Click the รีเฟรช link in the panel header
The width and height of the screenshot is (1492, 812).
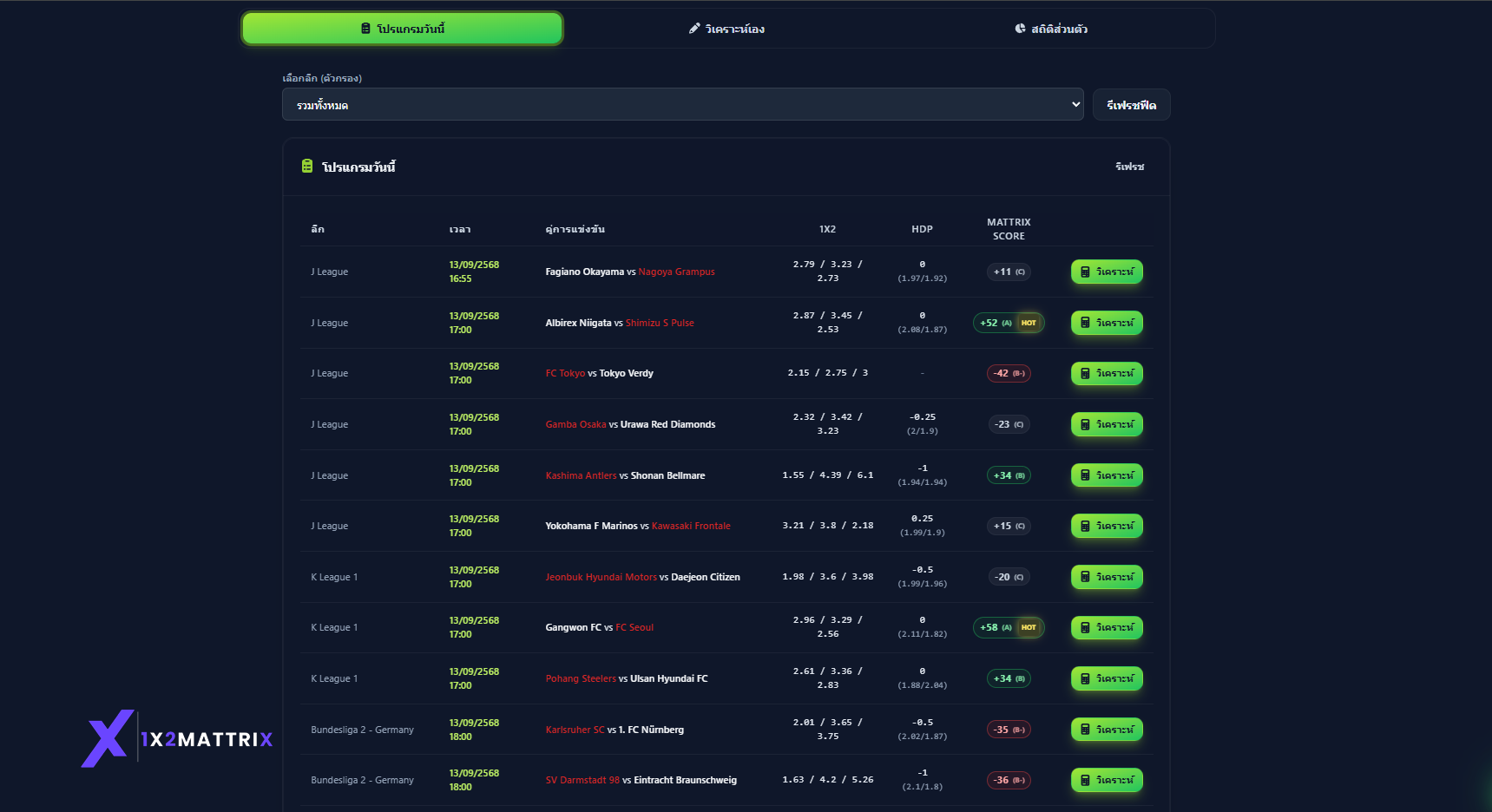[1129, 167]
